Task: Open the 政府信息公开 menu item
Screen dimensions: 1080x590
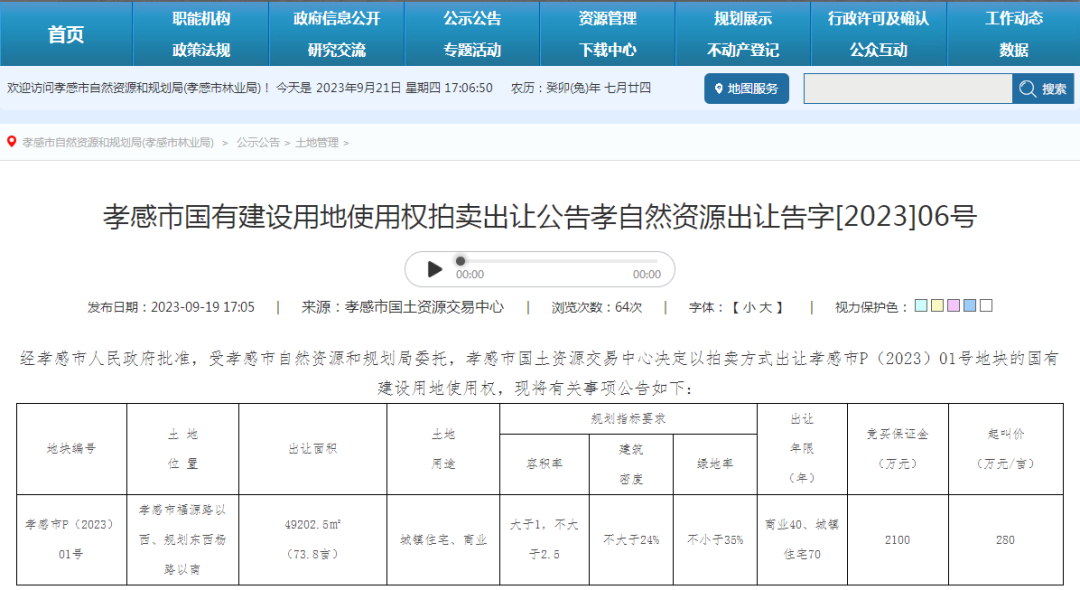Action: click(336, 18)
